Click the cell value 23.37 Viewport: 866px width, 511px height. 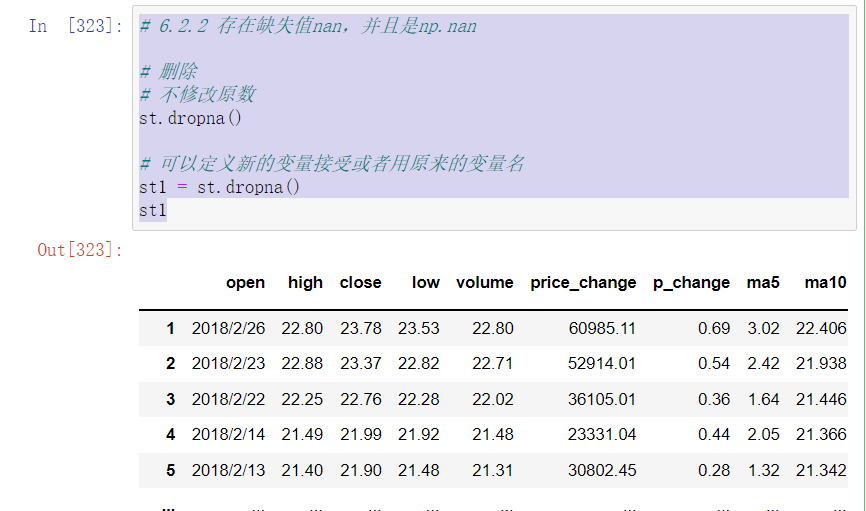click(361, 364)
